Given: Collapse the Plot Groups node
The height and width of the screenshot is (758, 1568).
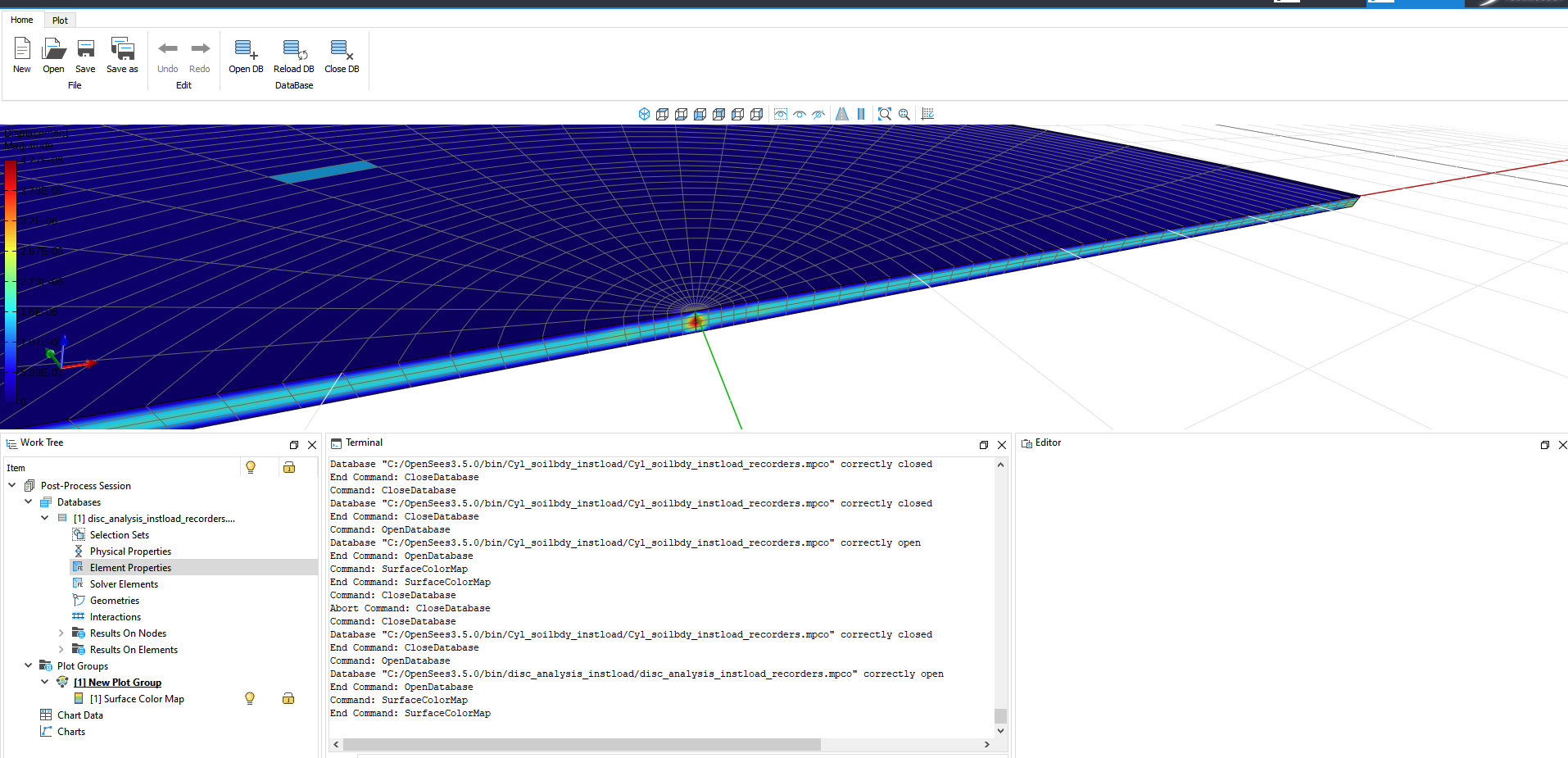Looking at the screenshot, I should (29, 665).
